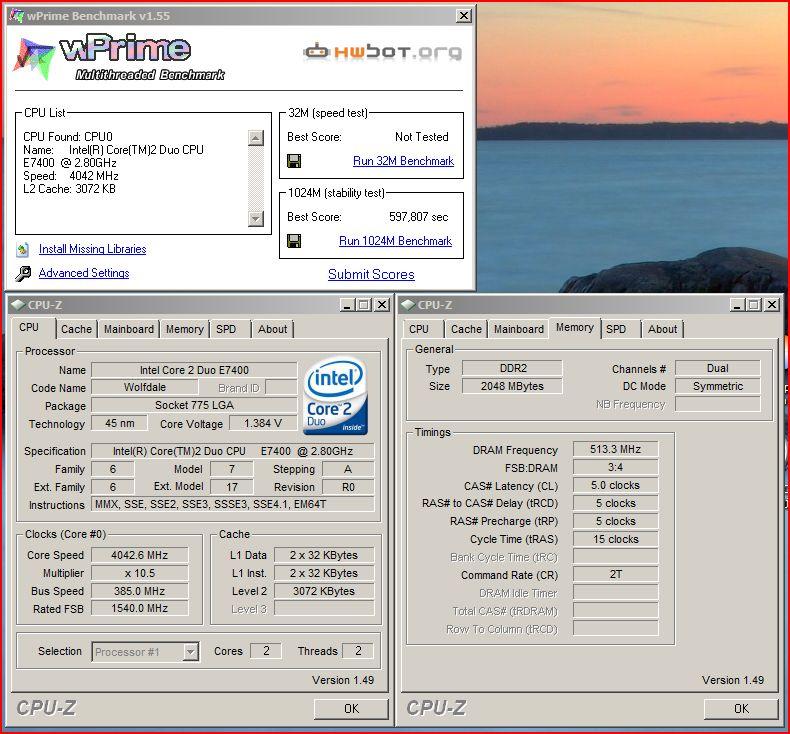The width and height of the screenshot is (790, 734).
Task: Click the Level 2 cache value 3072 KBytes
Action: [324, 591]
